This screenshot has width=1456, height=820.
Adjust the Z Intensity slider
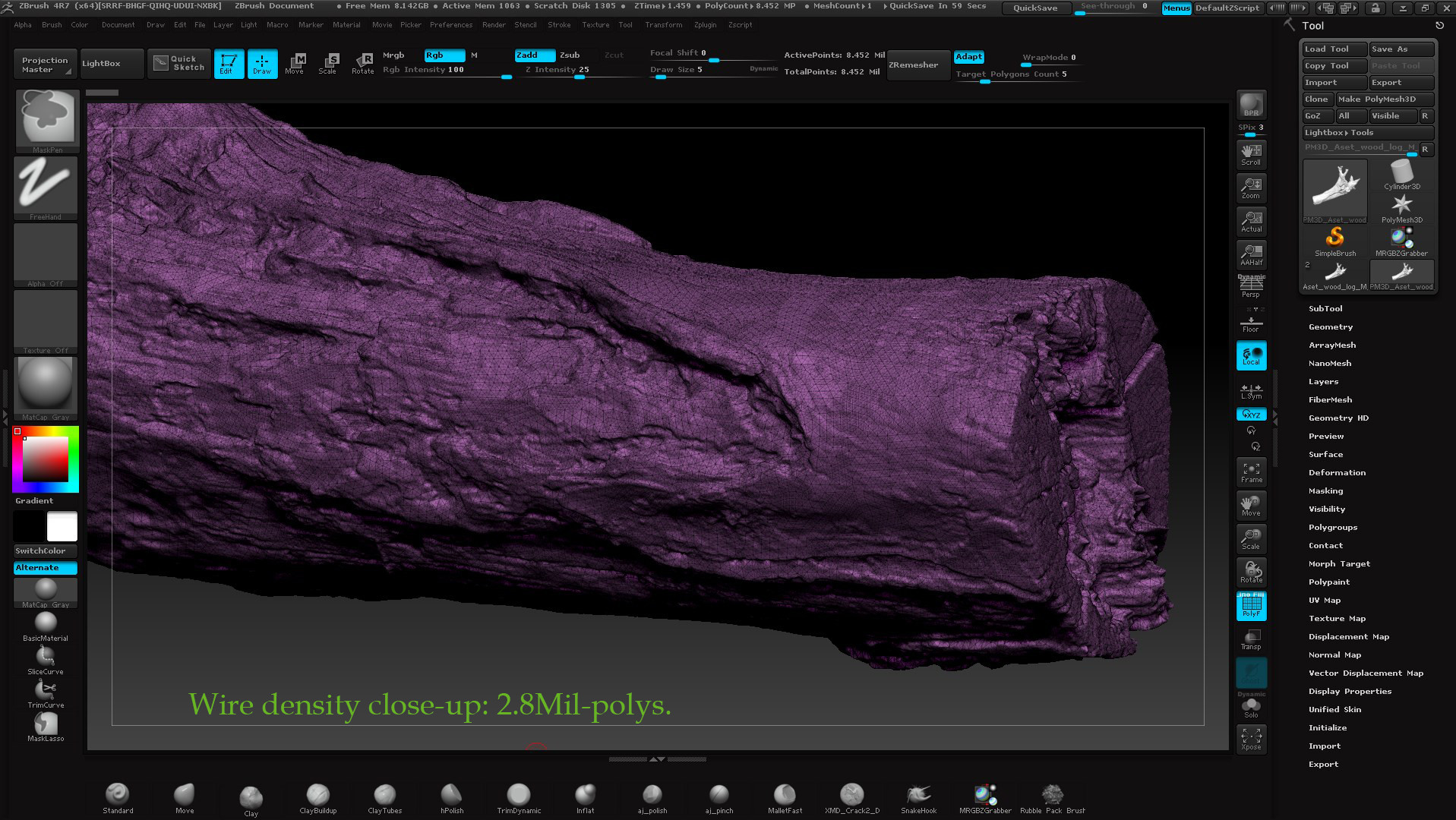pyautogui.click(x=579, y=76)
